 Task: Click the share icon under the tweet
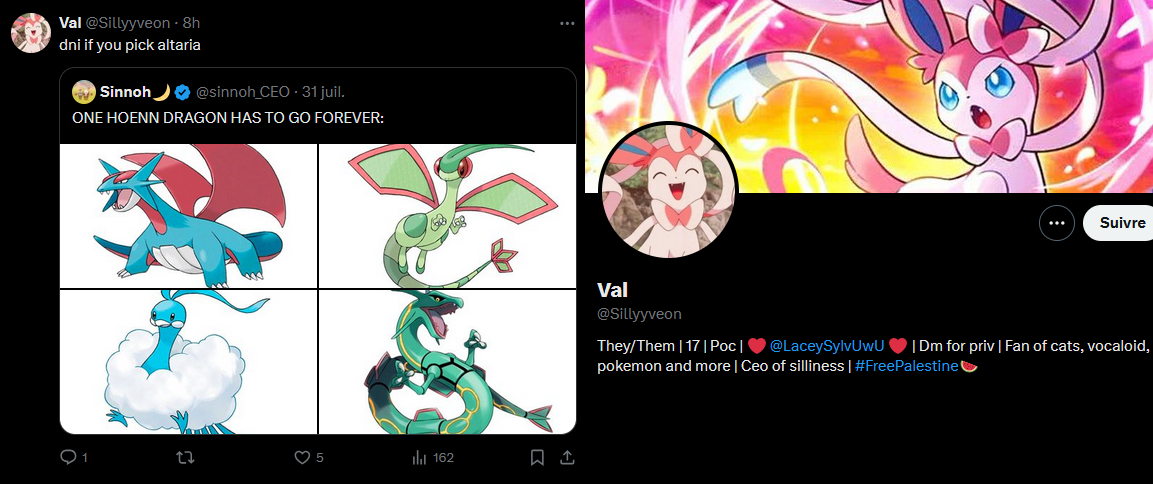pyautogui.click(x=567, y=458)
